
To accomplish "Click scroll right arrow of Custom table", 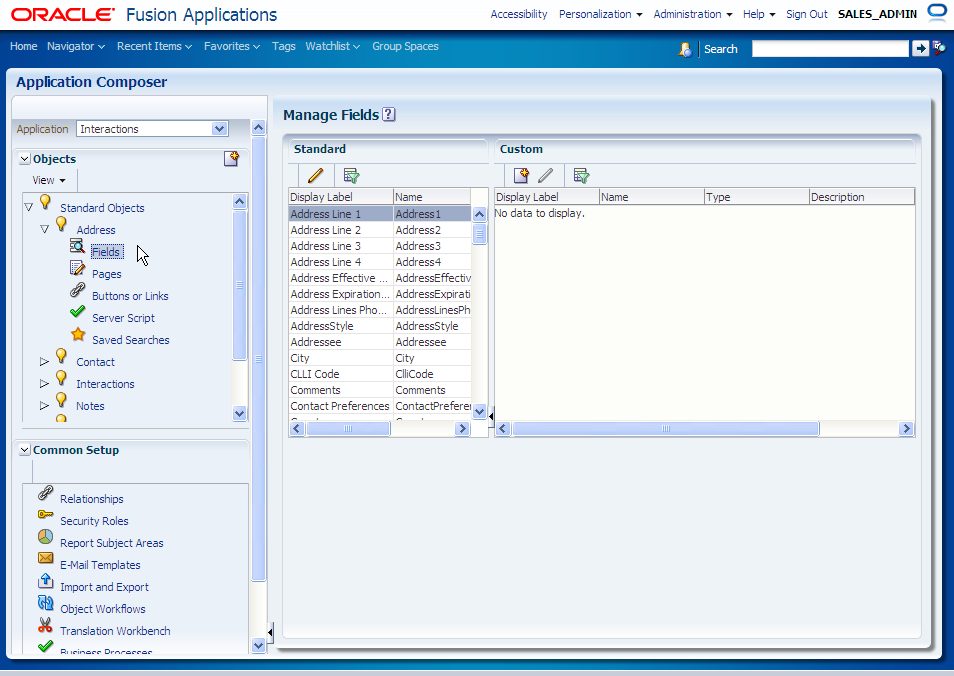I will pyautogui.click(x=907, y=428).
